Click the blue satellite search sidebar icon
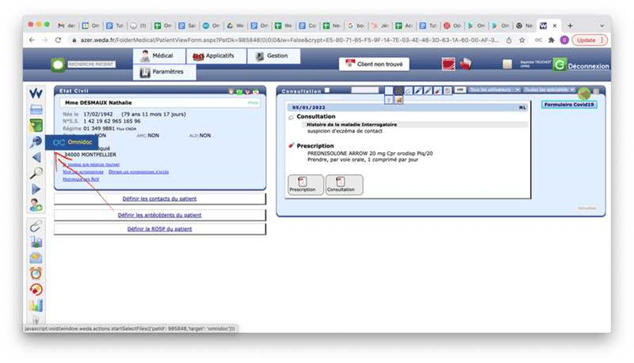 click(x=36, y=142)
